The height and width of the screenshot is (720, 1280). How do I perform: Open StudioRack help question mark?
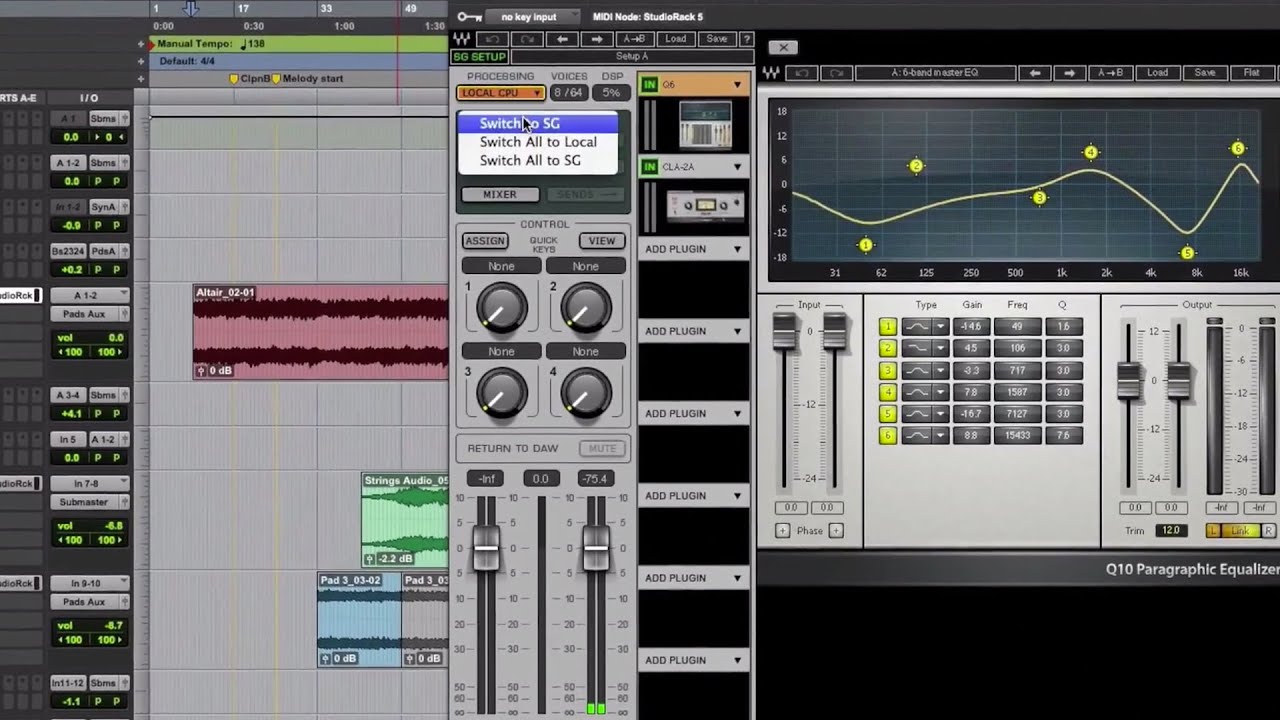pos(746,39)
